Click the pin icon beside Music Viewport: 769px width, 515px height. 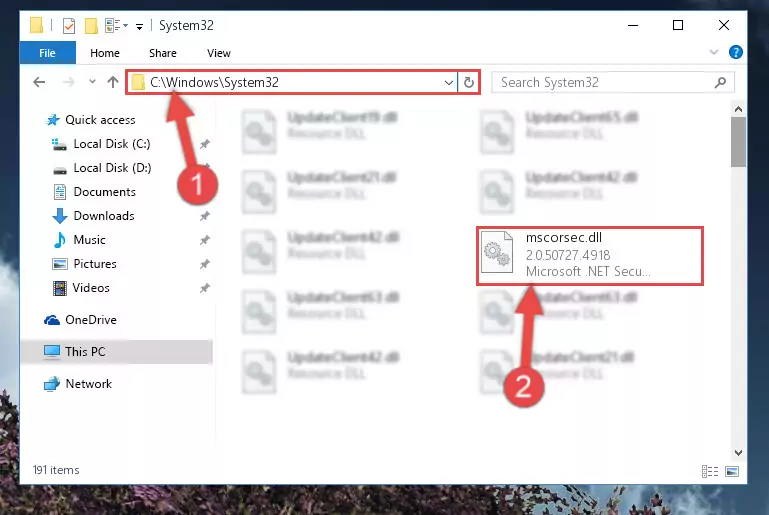point(205,240)
